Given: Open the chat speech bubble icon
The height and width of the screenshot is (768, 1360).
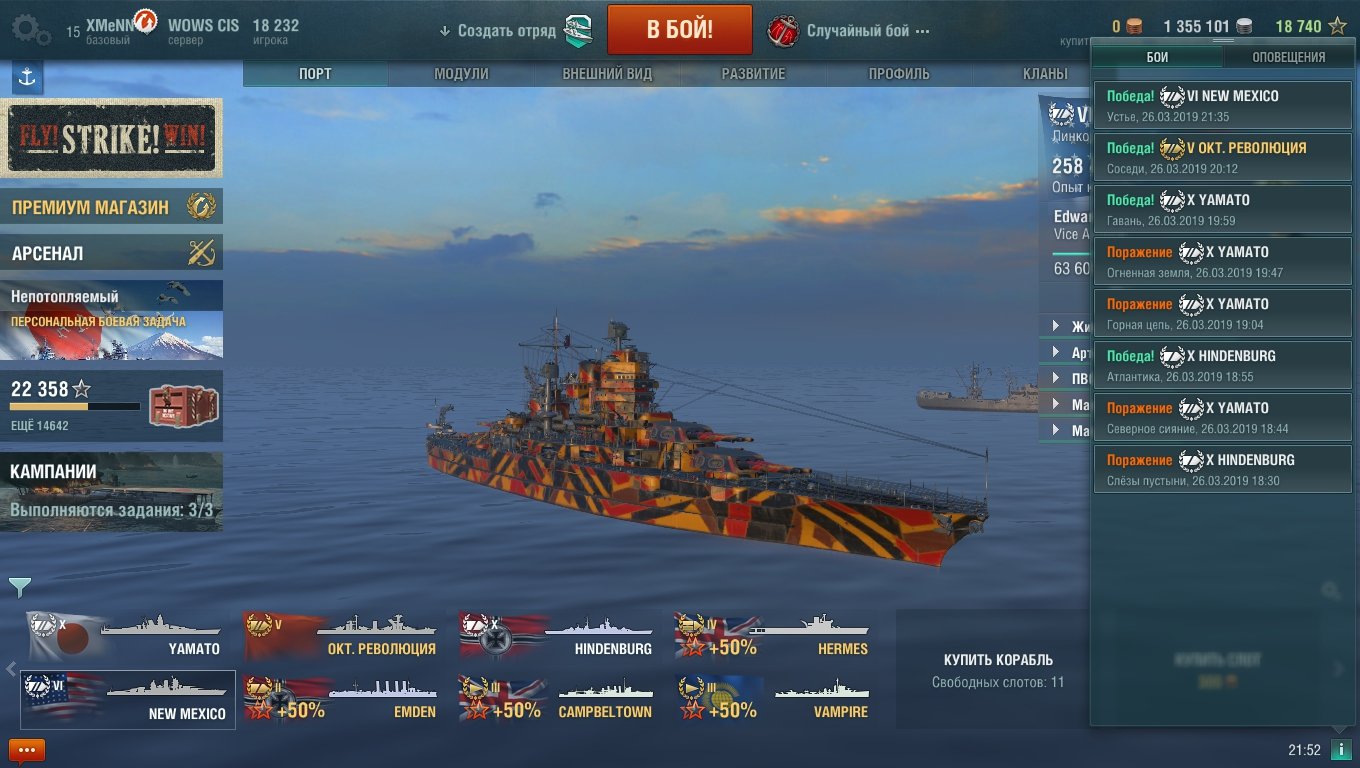Looking at the screenshot, I should coord(27,749).
